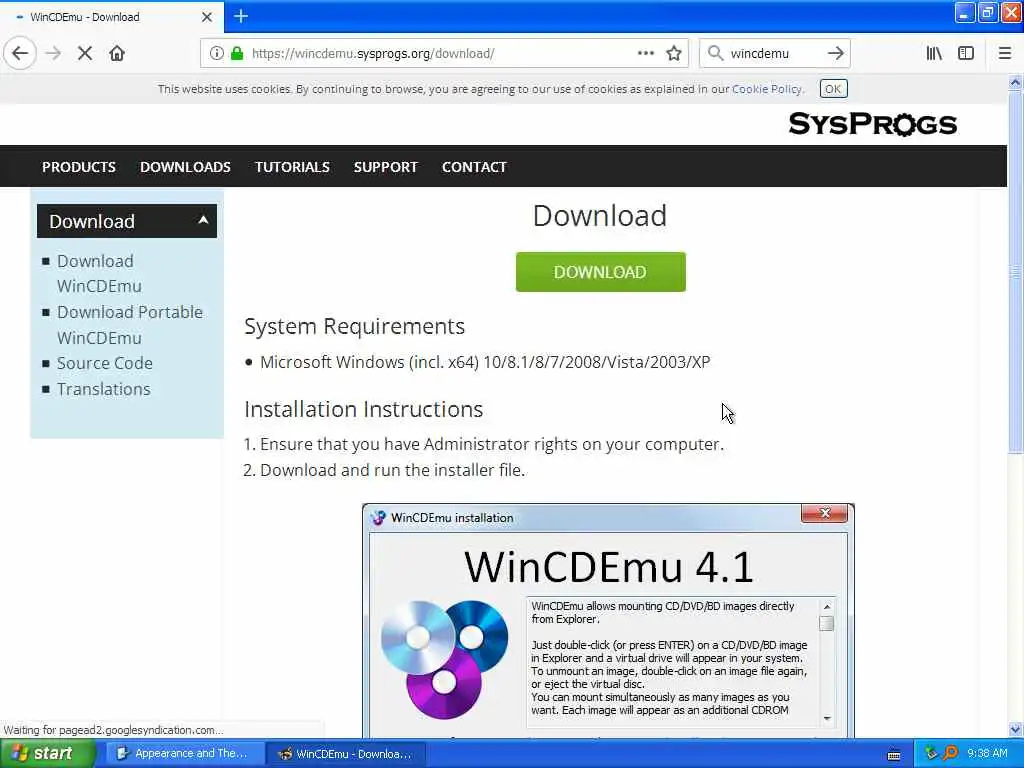Click the language bar keyboard icon in taskbar

(x=894, y=754)
